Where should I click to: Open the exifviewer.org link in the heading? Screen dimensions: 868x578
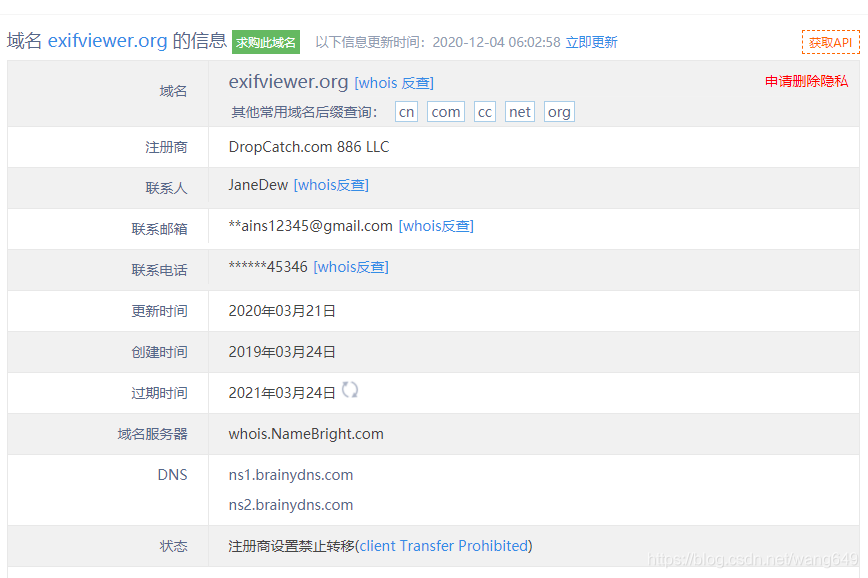(107, 40)
